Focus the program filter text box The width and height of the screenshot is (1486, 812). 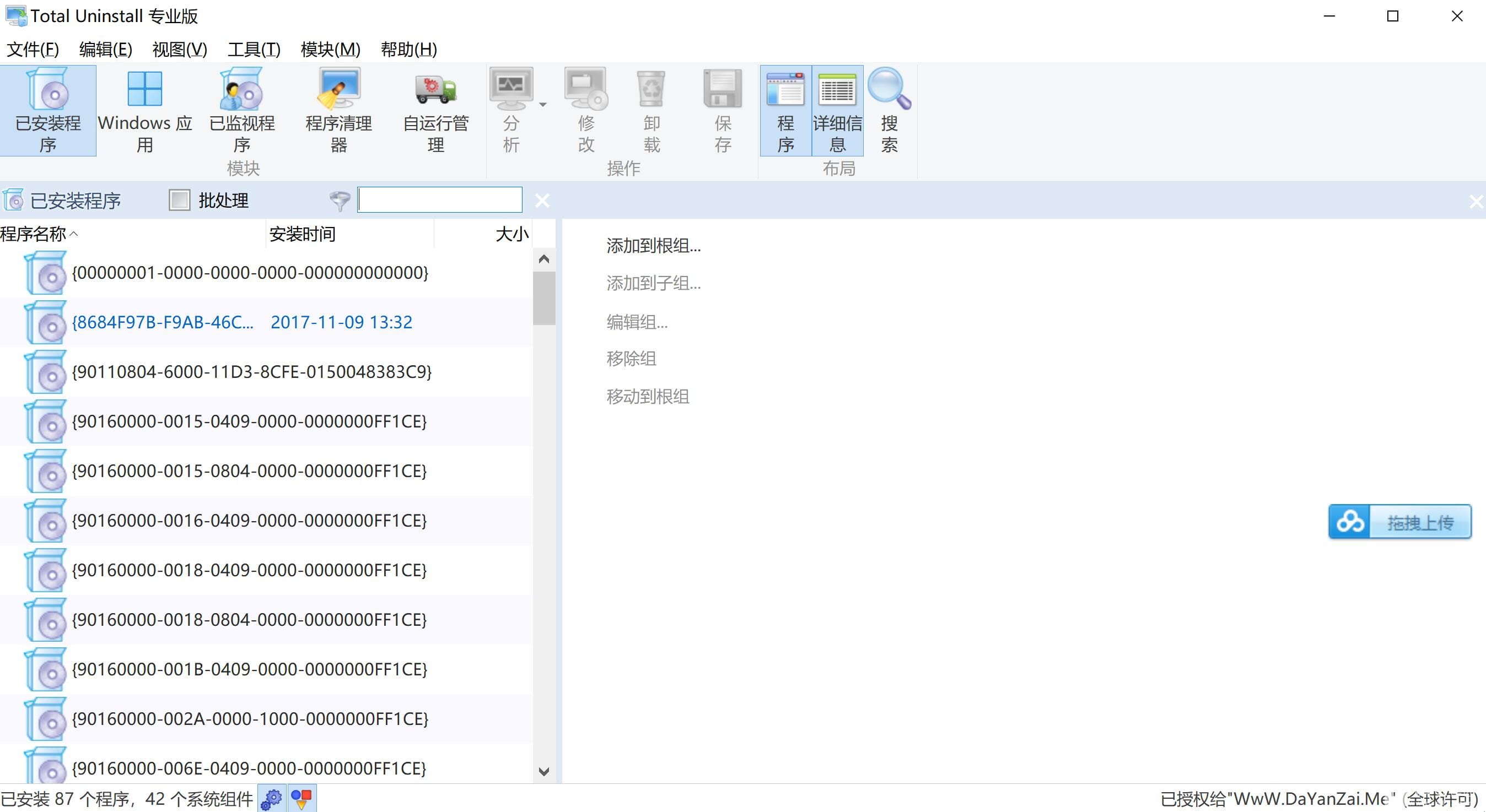[x=439, y=199]
